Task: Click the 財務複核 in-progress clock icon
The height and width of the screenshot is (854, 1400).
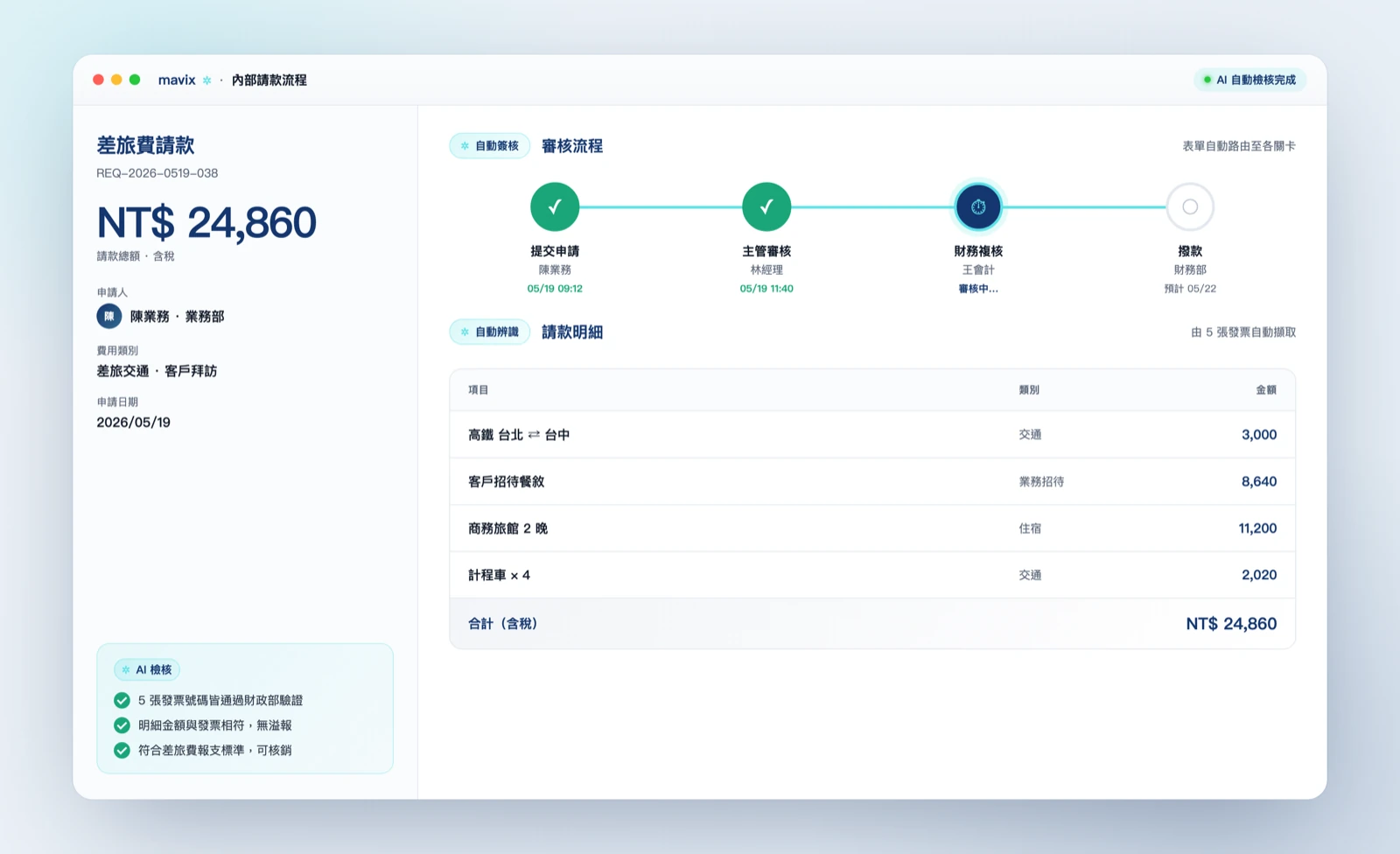Action: (978, 207)
